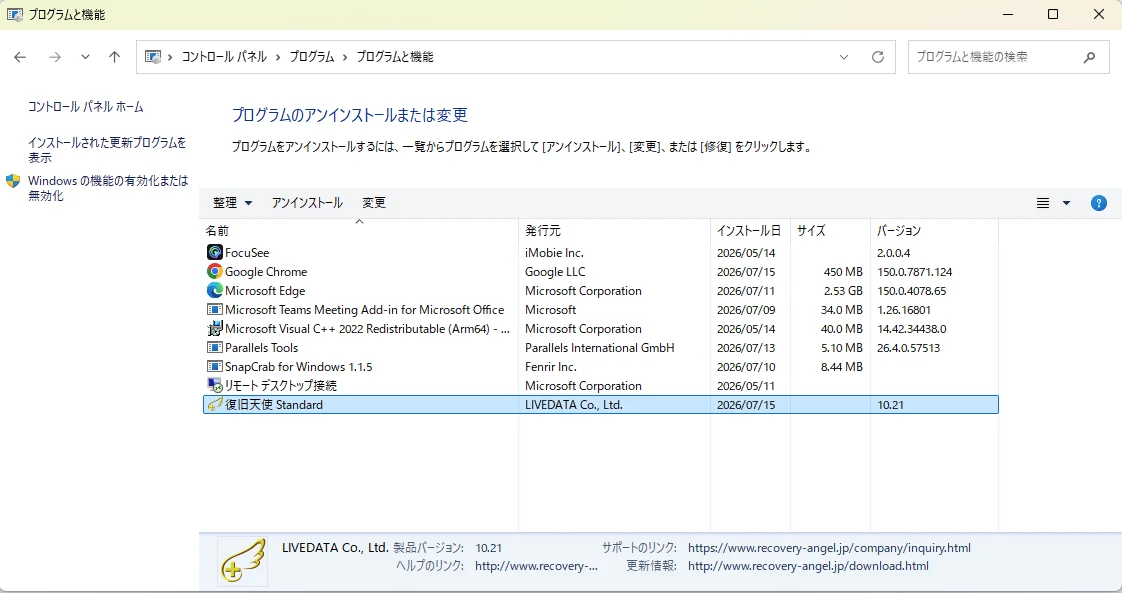Click the Google Chrome icon in list
The width and height of the screenshot is (1122, 593).
pos(215,272)
